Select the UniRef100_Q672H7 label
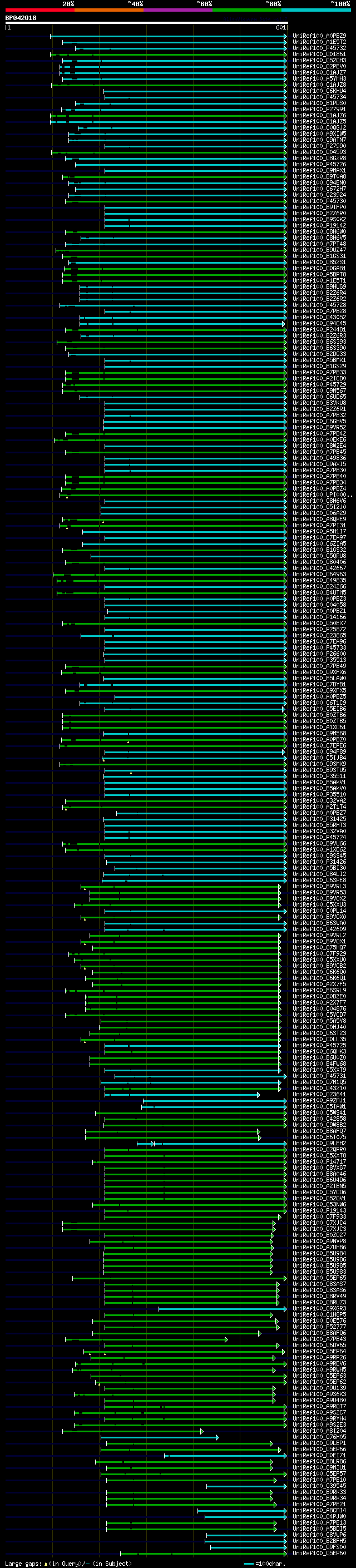 (x=319, y=189)
